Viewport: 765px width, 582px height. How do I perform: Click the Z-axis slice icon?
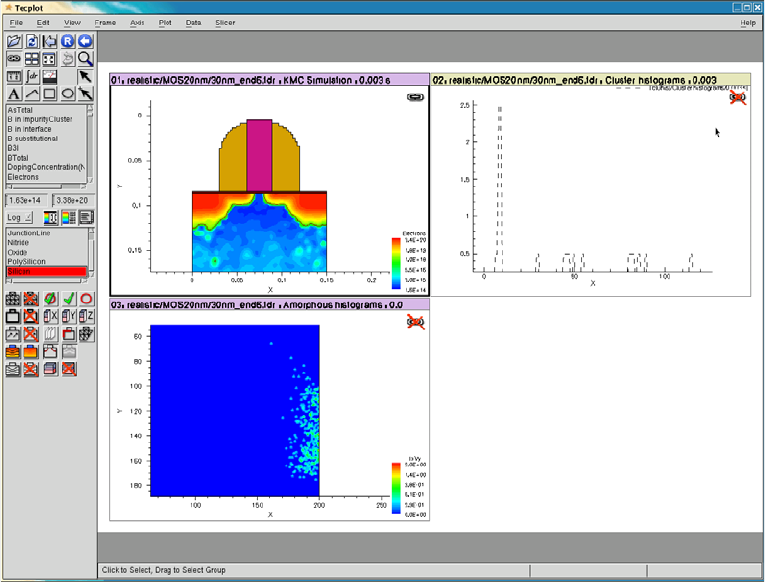[86, 316]
